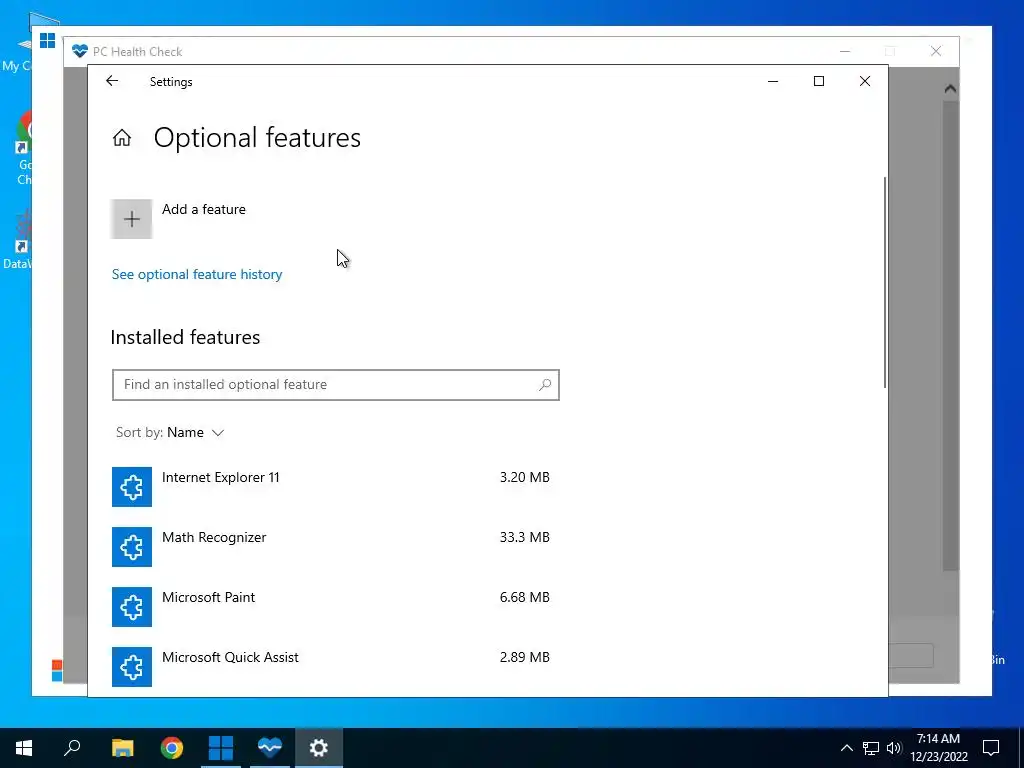Minimize the Settings window
Image resolution: width=1024 pixels, height=768 pixels.
point(773,81)
